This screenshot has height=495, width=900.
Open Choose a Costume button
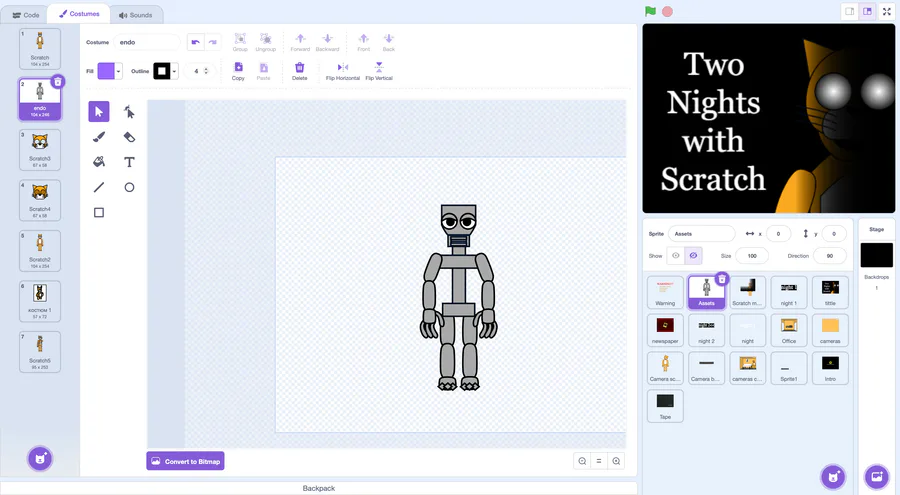coord(40,459)
